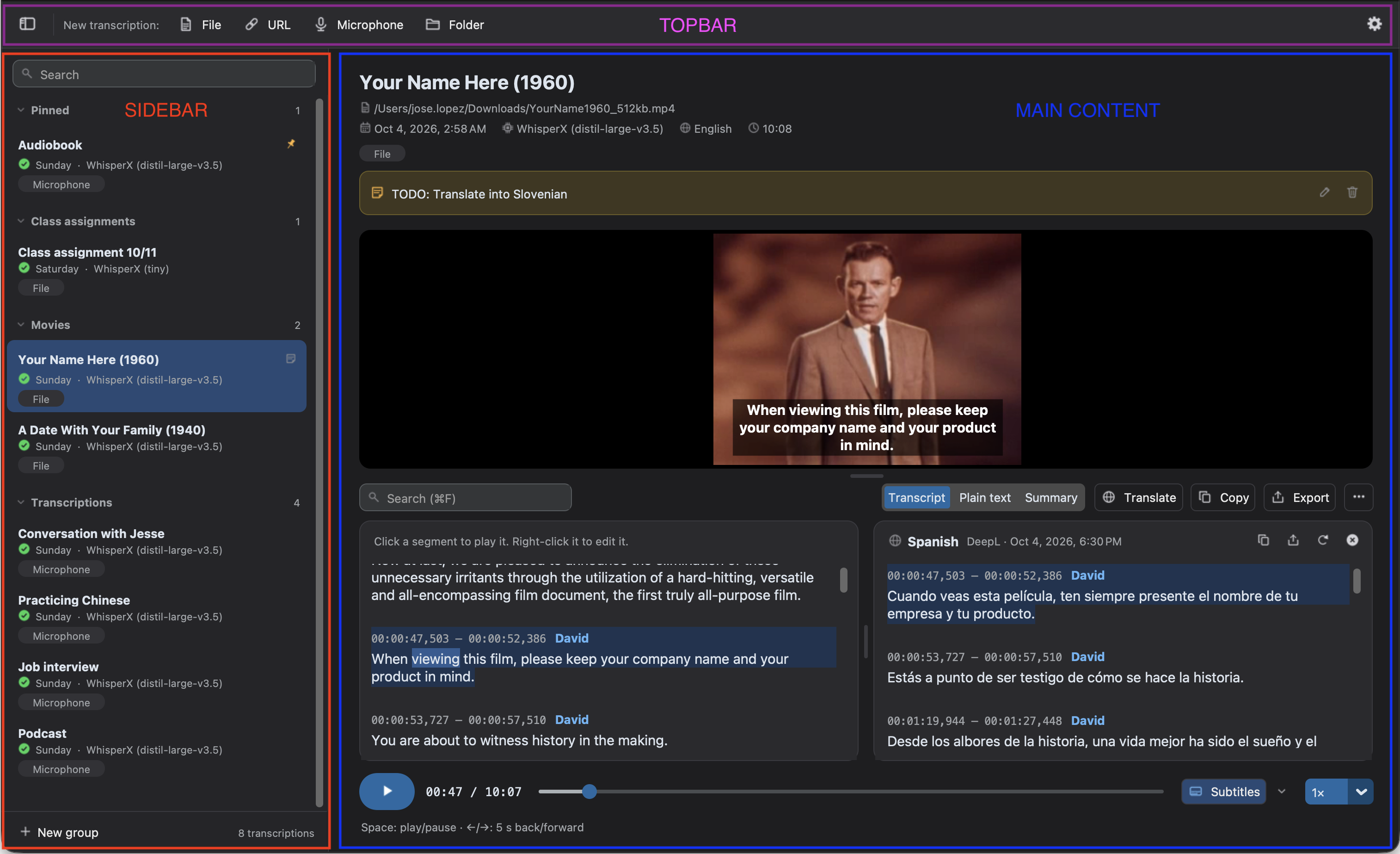The image size is (1400, 854).
Task: Start new transcription from URL
Action: point(267,25)
